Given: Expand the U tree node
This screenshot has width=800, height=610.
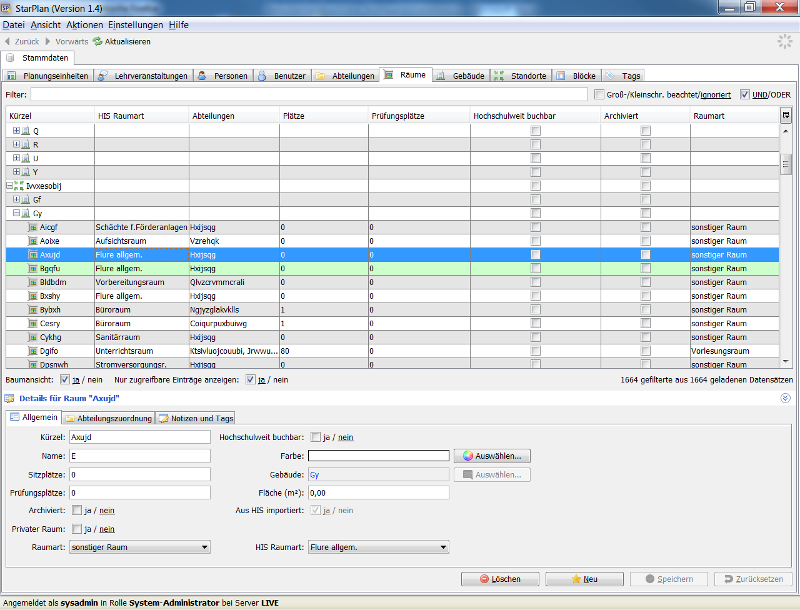Looking at the screenshot, I should tap(16, 158).
